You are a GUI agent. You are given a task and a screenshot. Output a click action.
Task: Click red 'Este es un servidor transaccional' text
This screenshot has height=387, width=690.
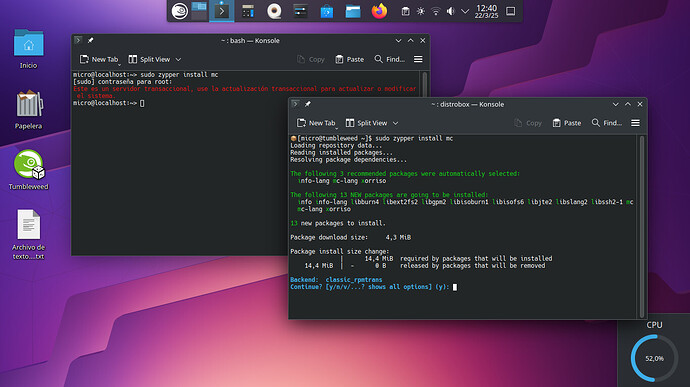coord(244,92)
